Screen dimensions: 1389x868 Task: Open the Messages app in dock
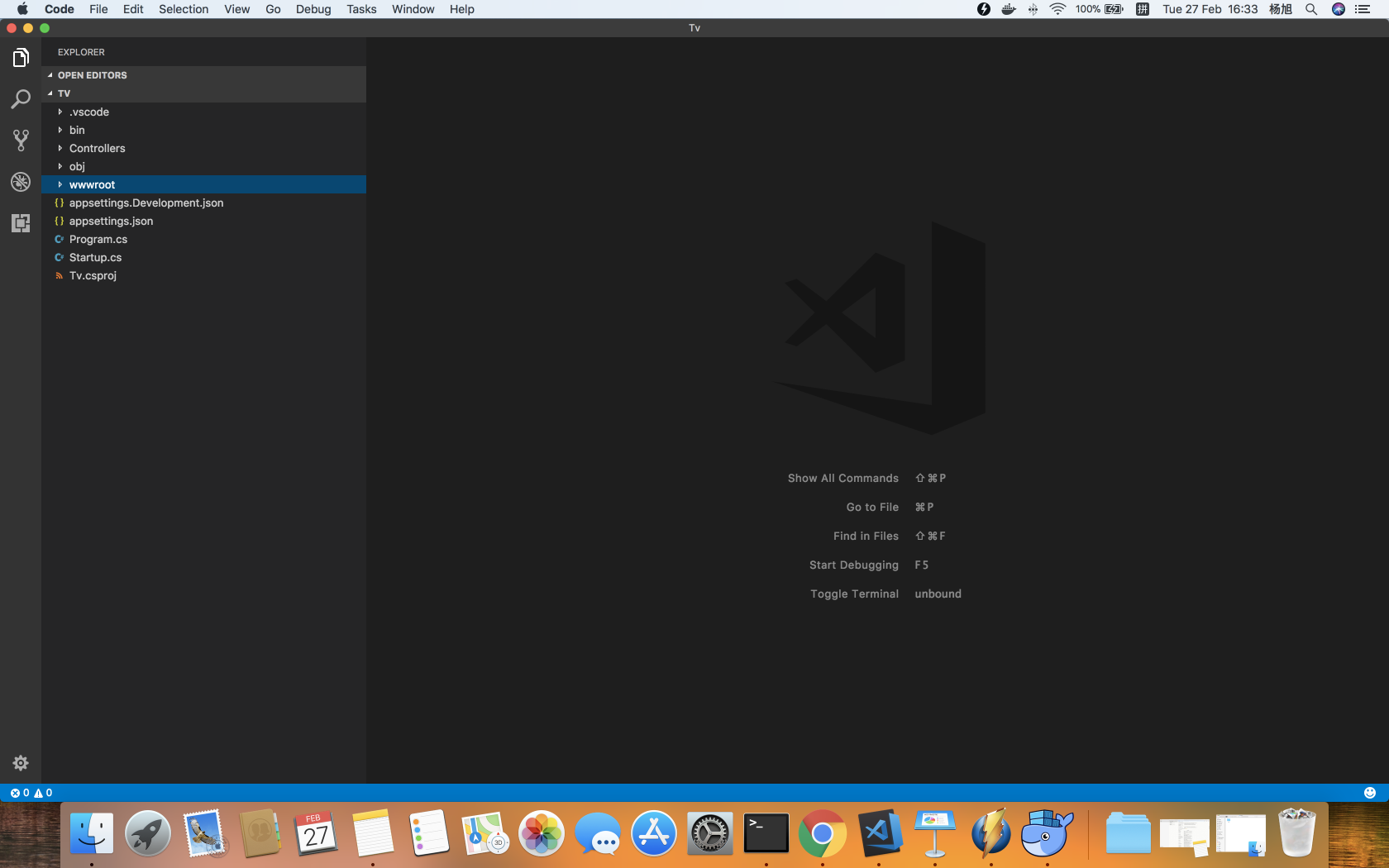598,833
